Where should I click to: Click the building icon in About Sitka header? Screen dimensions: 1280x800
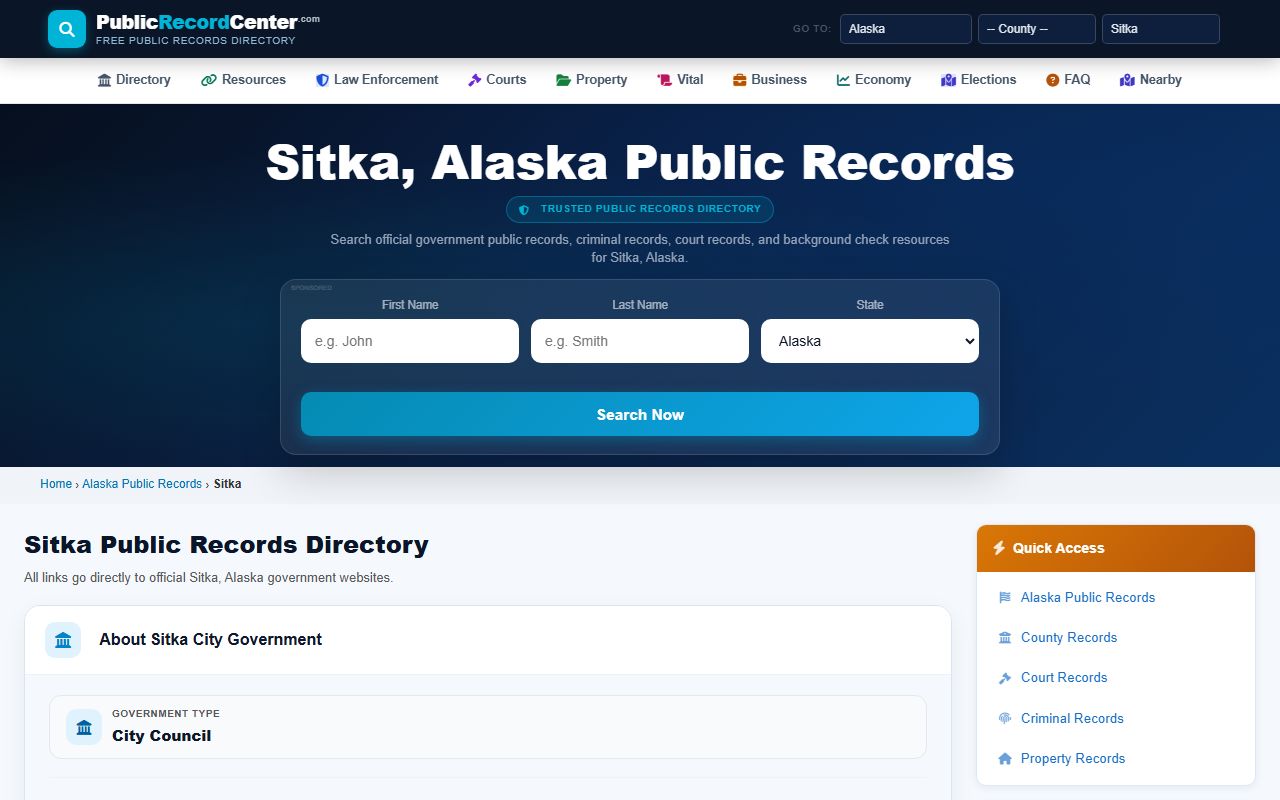(x=63, y=640)
